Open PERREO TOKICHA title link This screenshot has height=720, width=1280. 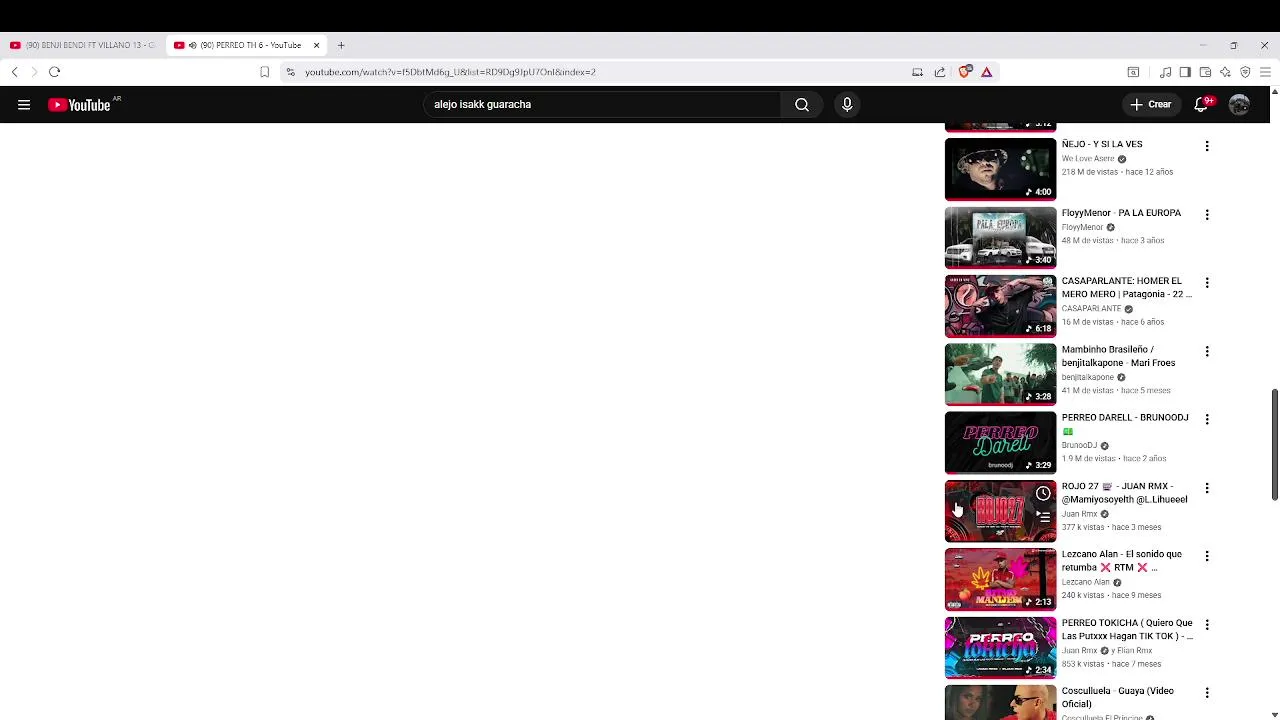[1127, 630]
